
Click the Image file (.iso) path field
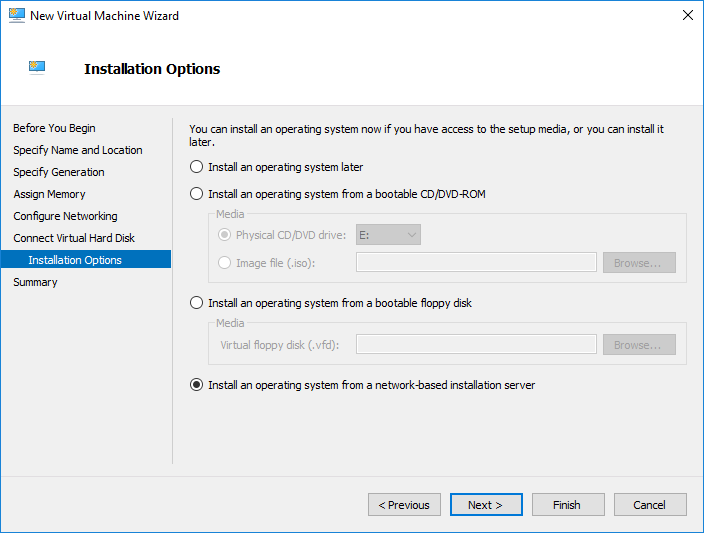[x=476, y=263]
